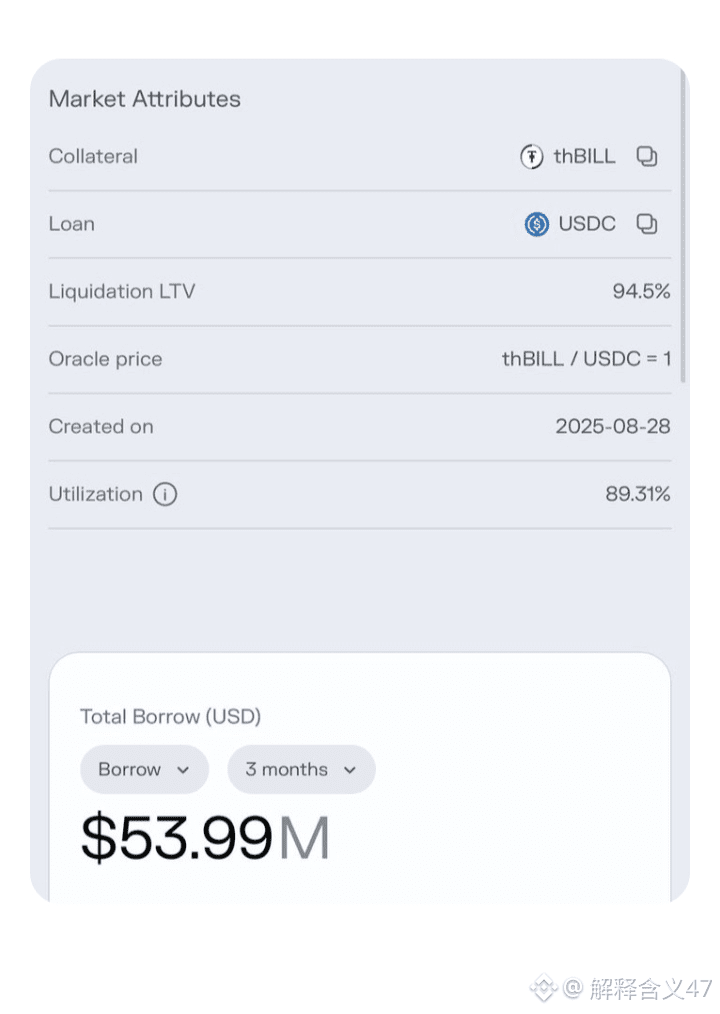This screenshot has height=1014, width=720.
Task: Click the oracle price thBILL / USDC value
Action: coord(586,359)
